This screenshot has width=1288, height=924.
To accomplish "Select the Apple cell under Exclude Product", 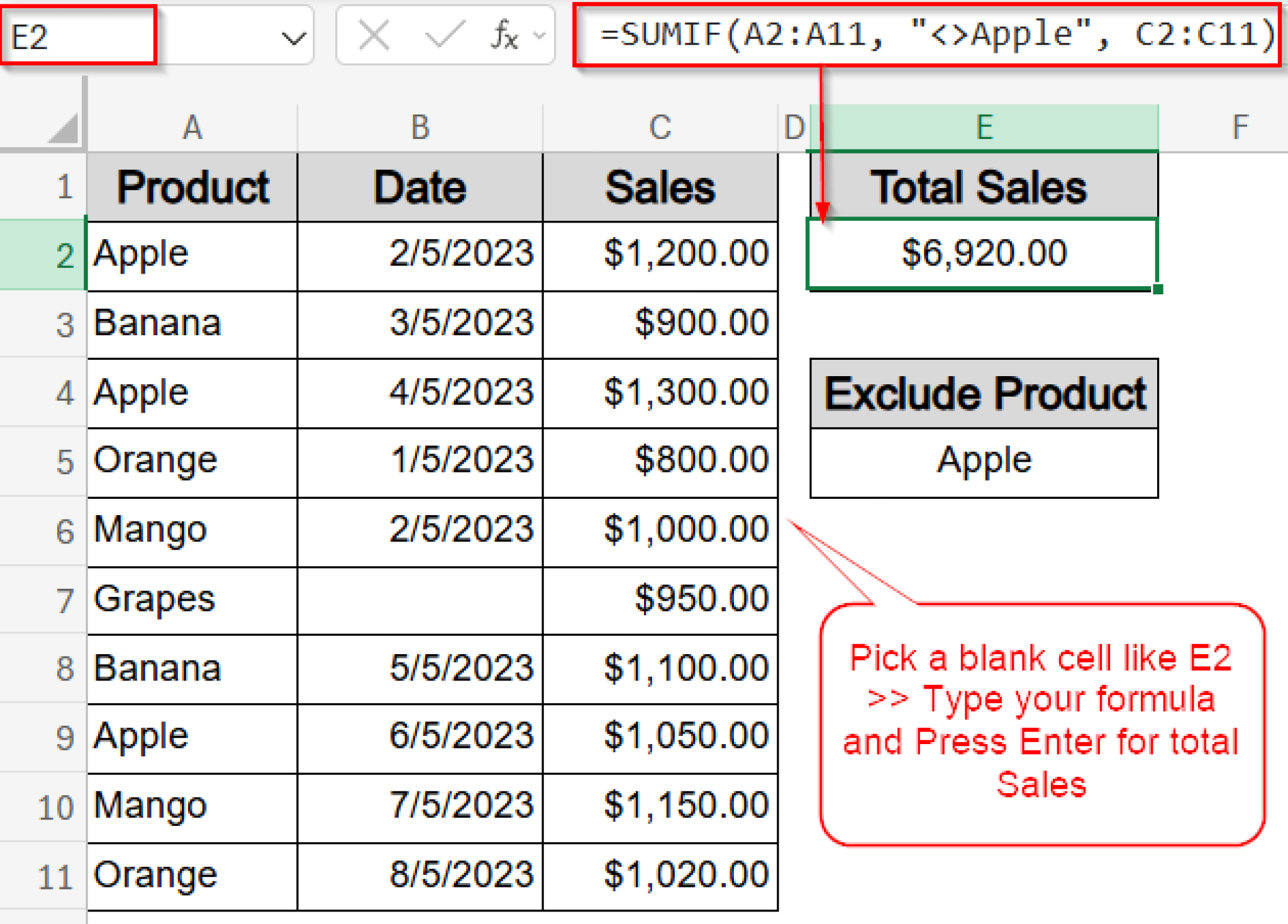I will click(x=983, y=459).
